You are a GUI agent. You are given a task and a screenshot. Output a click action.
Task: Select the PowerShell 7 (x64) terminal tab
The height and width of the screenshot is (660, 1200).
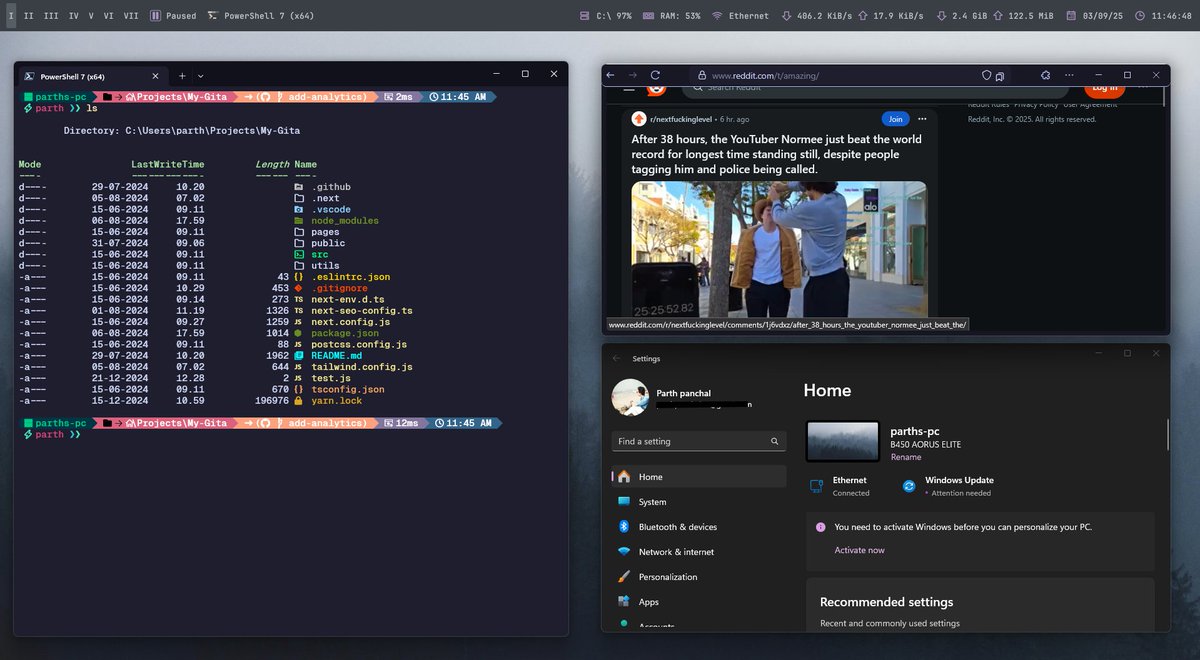[x=94, y=76]
